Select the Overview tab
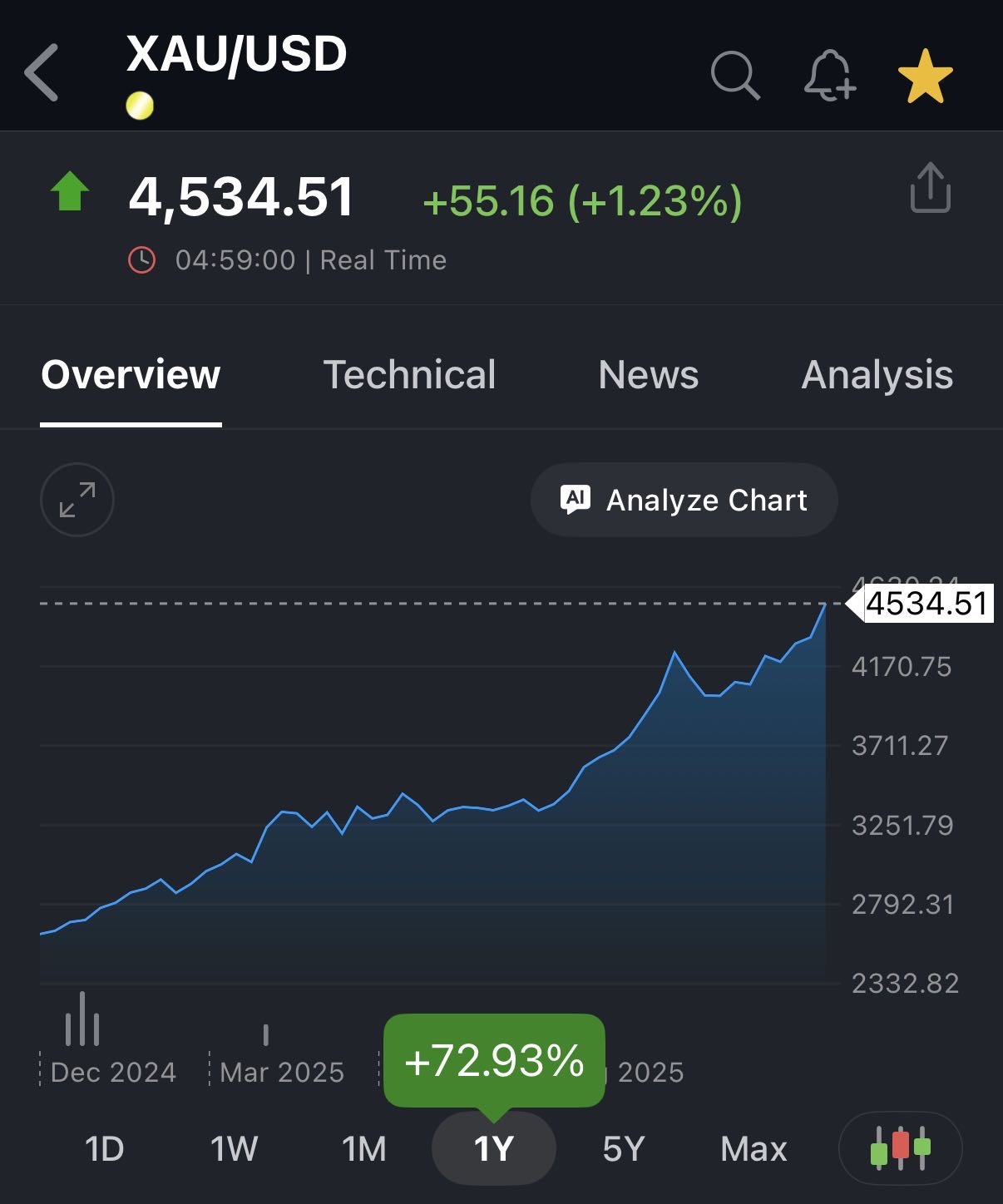This screenshot has height=1204, width=1003. [131, 374]
